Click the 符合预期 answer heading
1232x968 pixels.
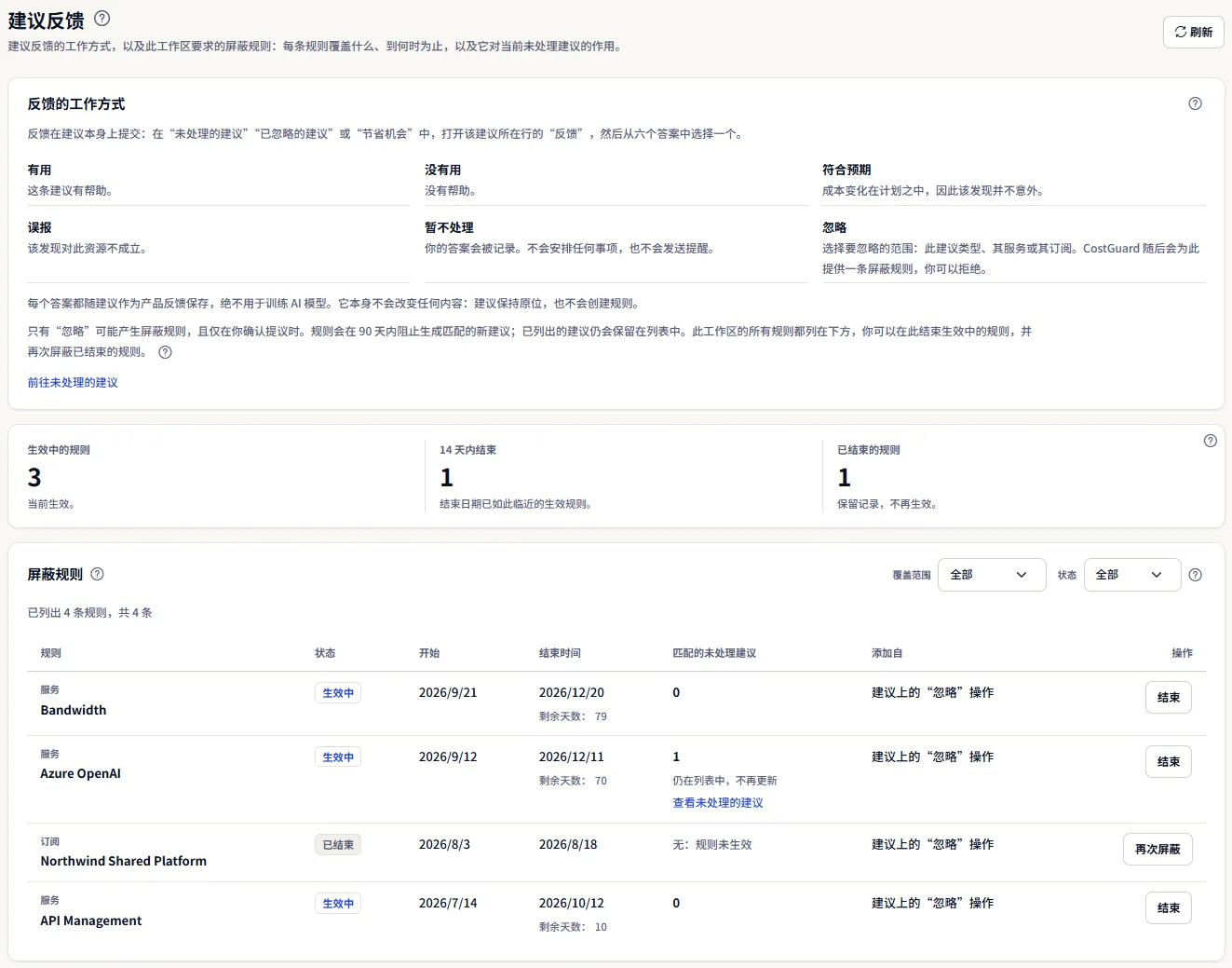pyautogui.click(x=846, y=170)
